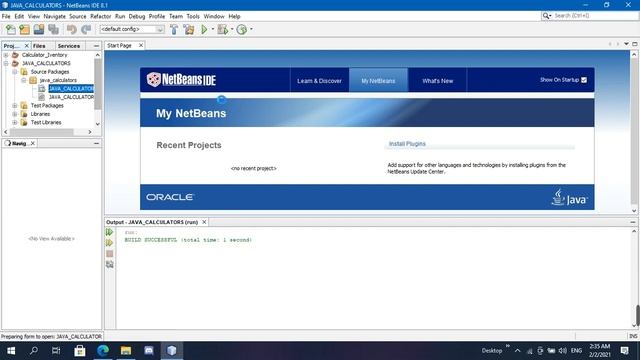The width and height of the screenshot is (640, 360).
Task: Open the default config combo box
Action: tap(132, 29)
